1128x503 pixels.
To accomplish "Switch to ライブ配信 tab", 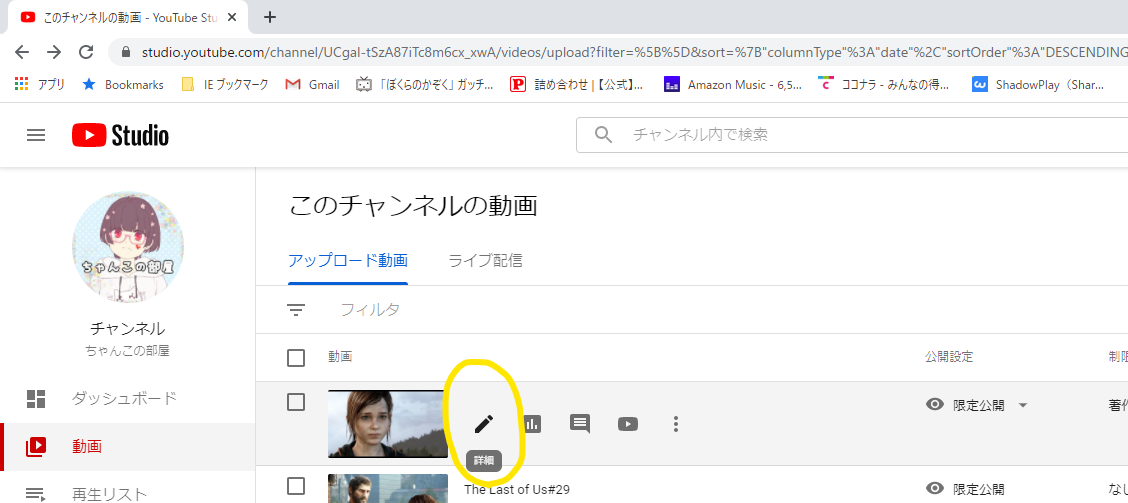I will 486,260.
